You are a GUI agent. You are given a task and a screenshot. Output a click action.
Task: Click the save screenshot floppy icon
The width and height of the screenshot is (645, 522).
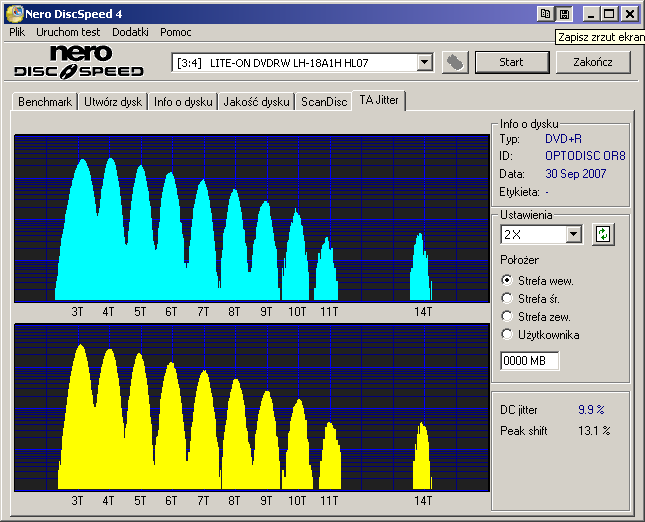pos(564,14)
